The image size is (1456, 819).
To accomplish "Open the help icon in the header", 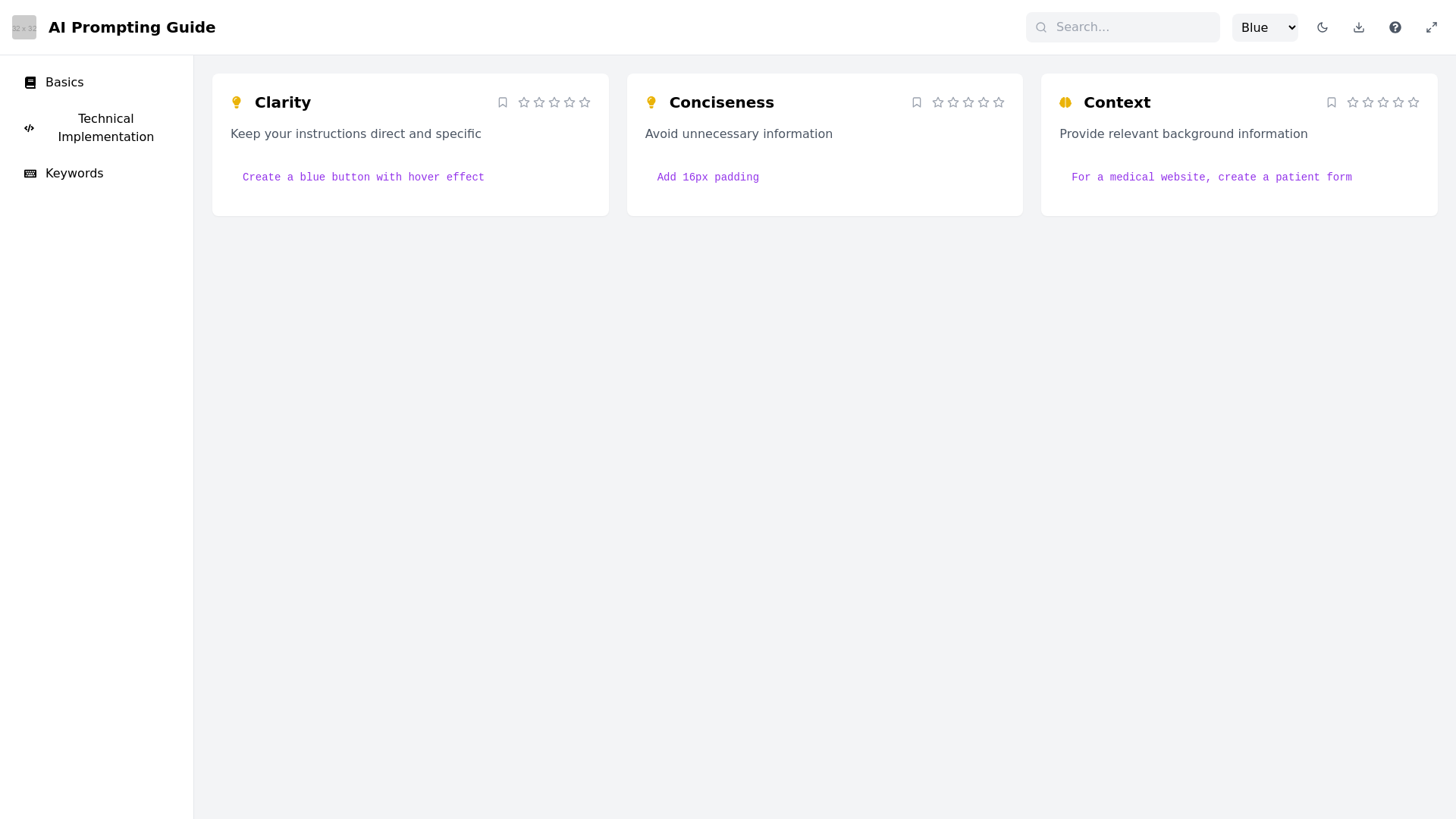I will pyautogui.click(x=1395, y=27).
